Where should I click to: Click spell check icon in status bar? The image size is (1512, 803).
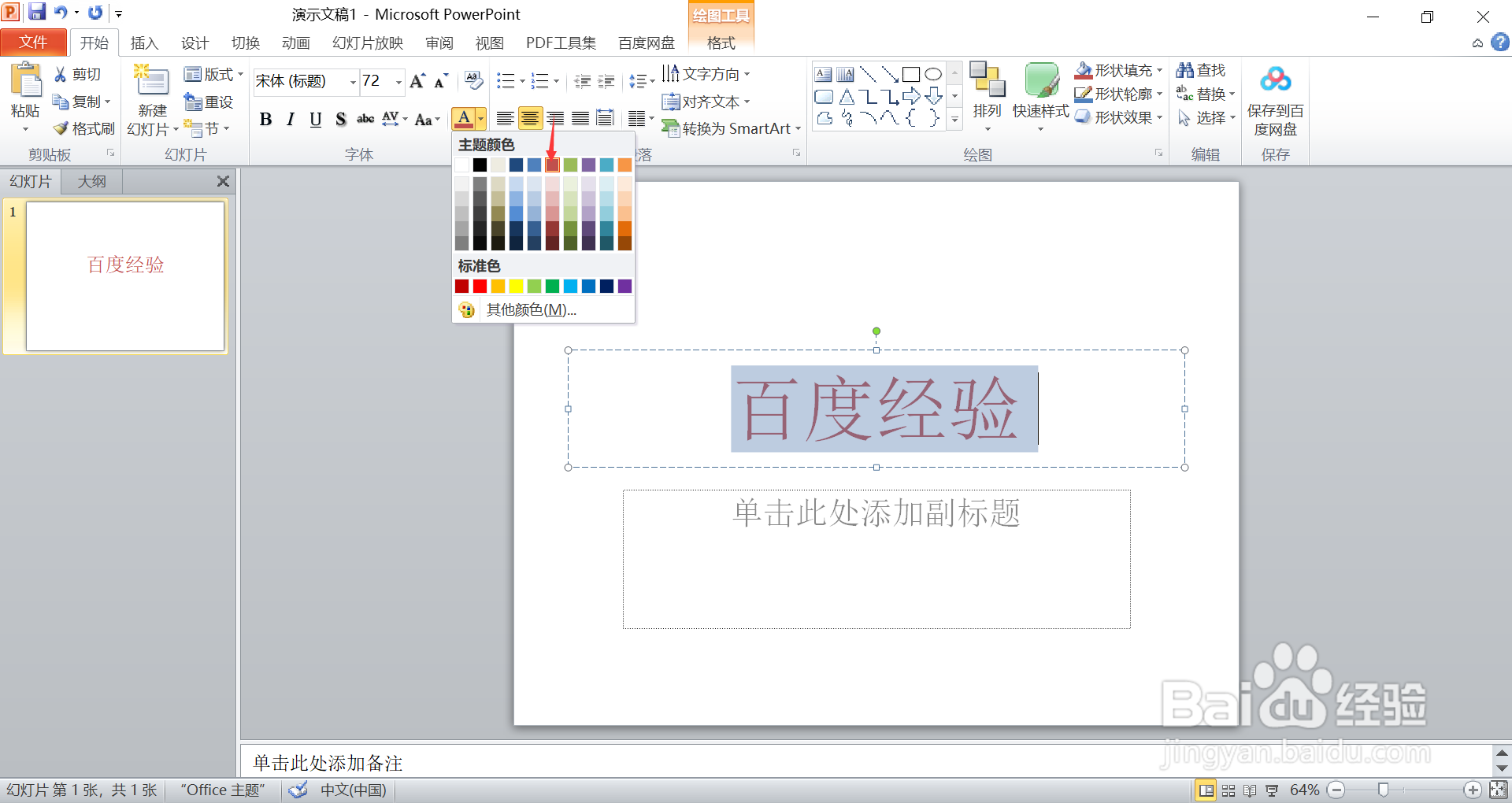tap(298, 790)
